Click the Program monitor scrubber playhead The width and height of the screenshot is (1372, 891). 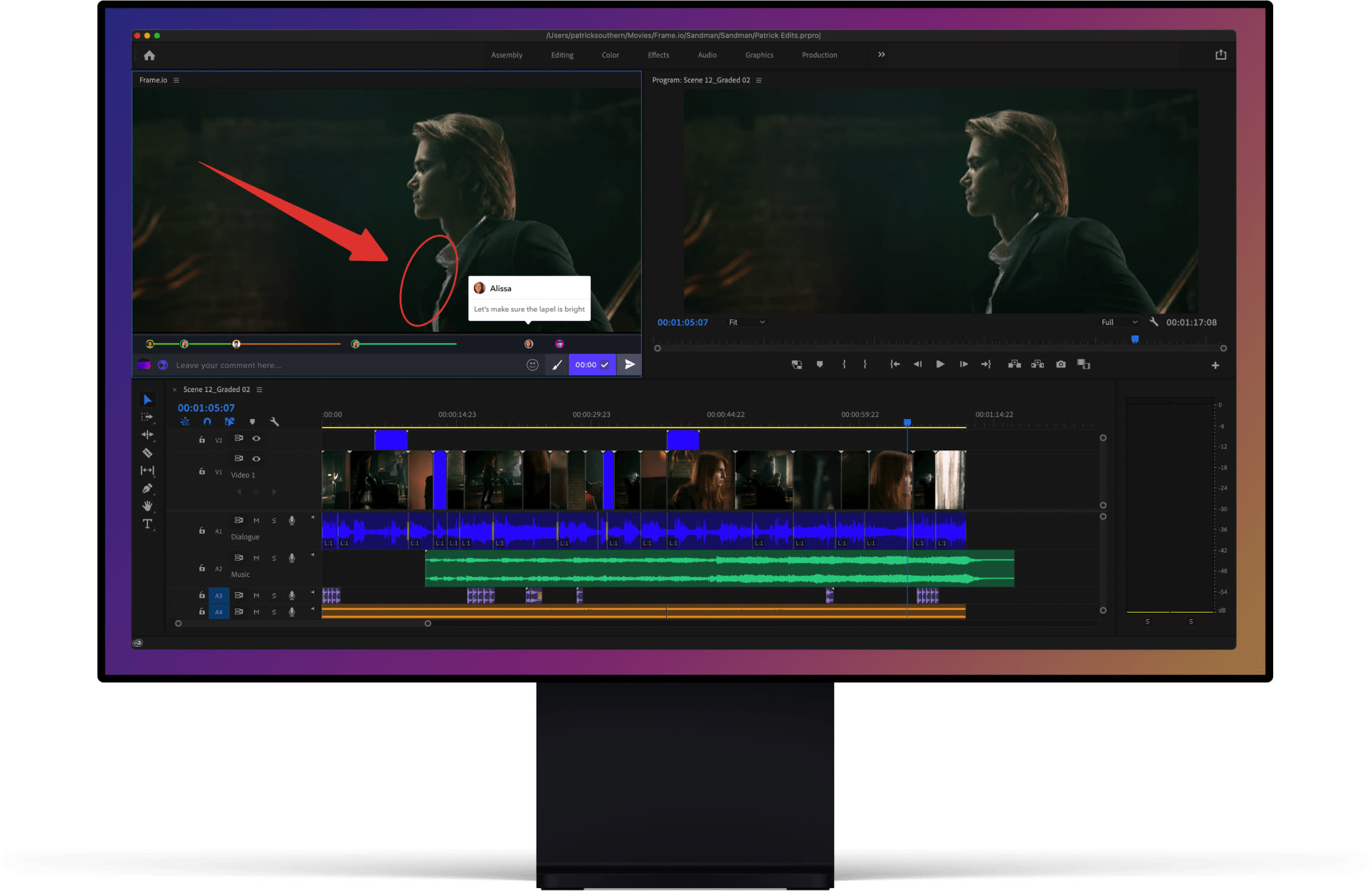1135,339
